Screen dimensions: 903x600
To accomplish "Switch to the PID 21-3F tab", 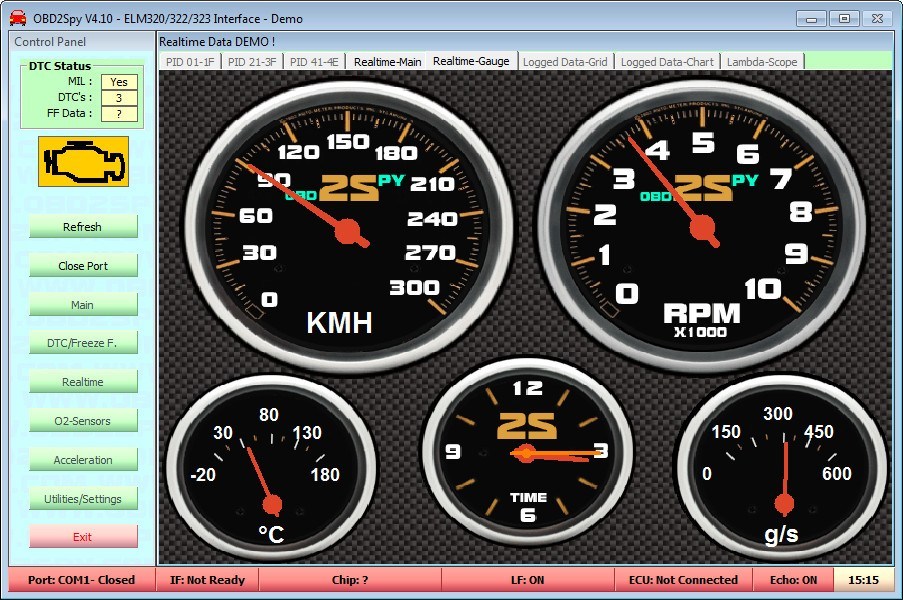I will click(x=252, y=62).
